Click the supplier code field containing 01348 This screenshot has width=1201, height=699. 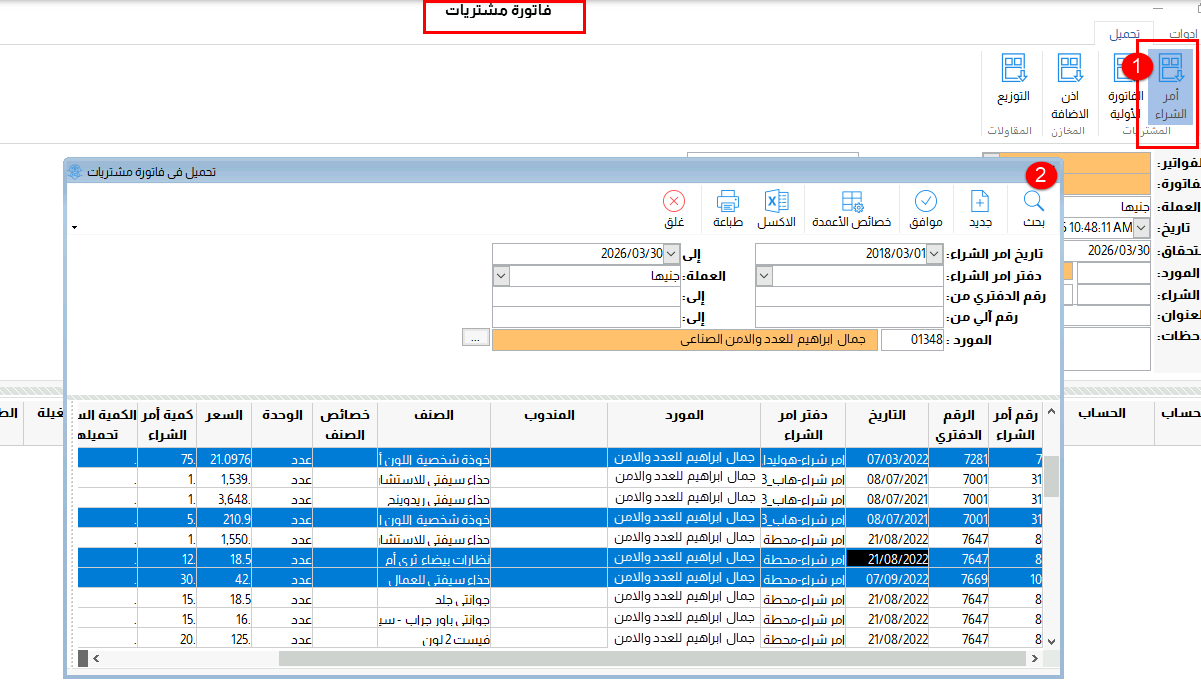point(912,340)
